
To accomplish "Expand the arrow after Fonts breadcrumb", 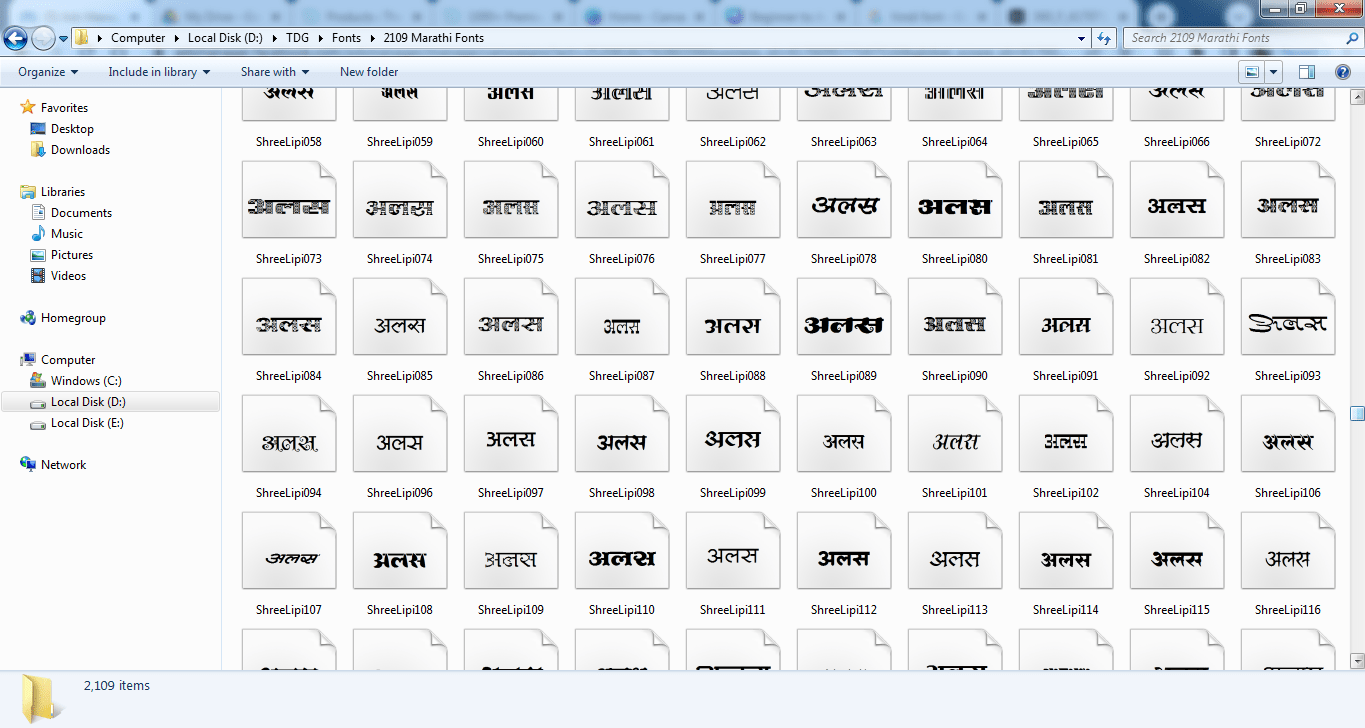I will point(374,38).
